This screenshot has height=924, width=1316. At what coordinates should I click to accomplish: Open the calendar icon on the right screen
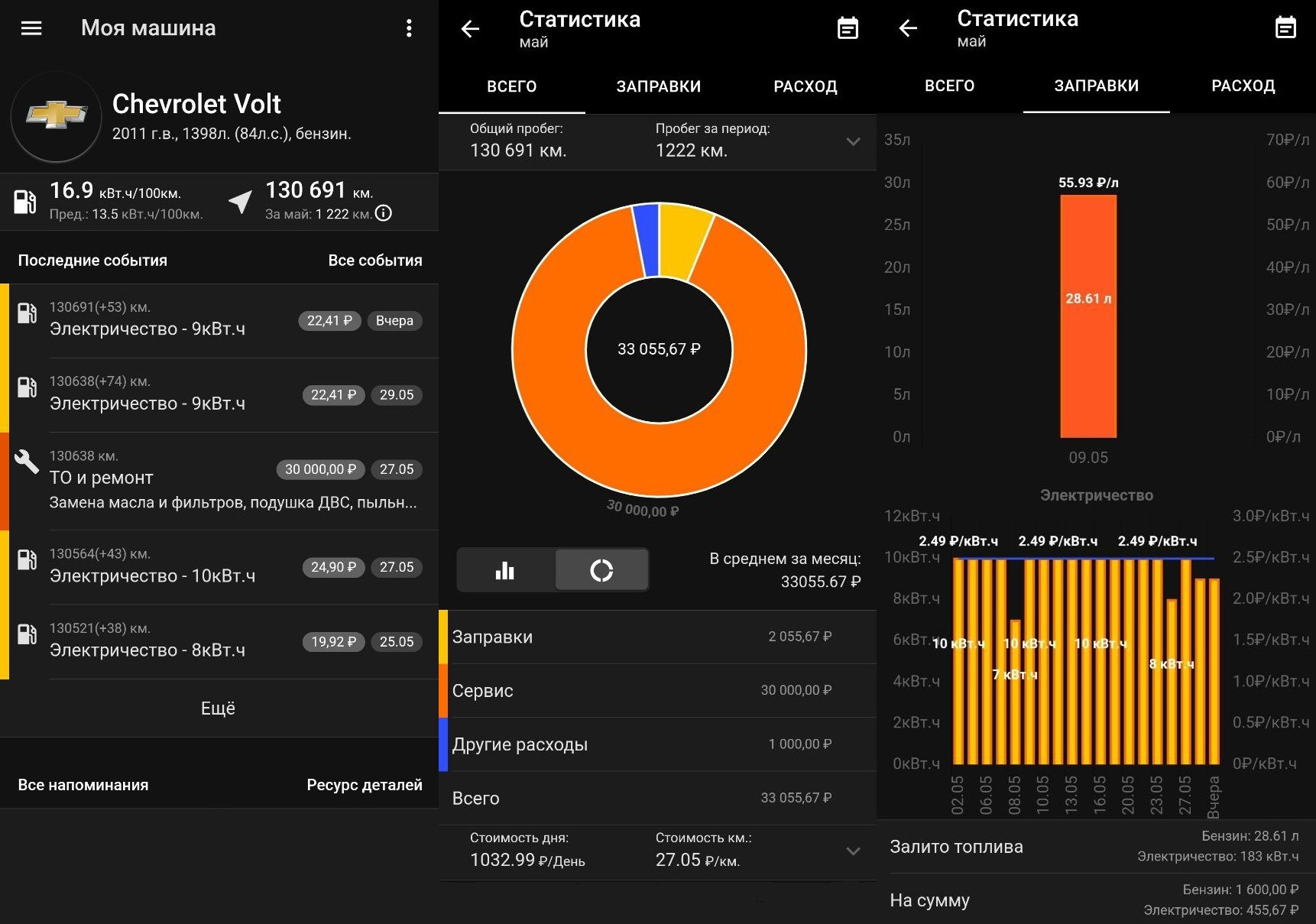tap(1285, 28)
